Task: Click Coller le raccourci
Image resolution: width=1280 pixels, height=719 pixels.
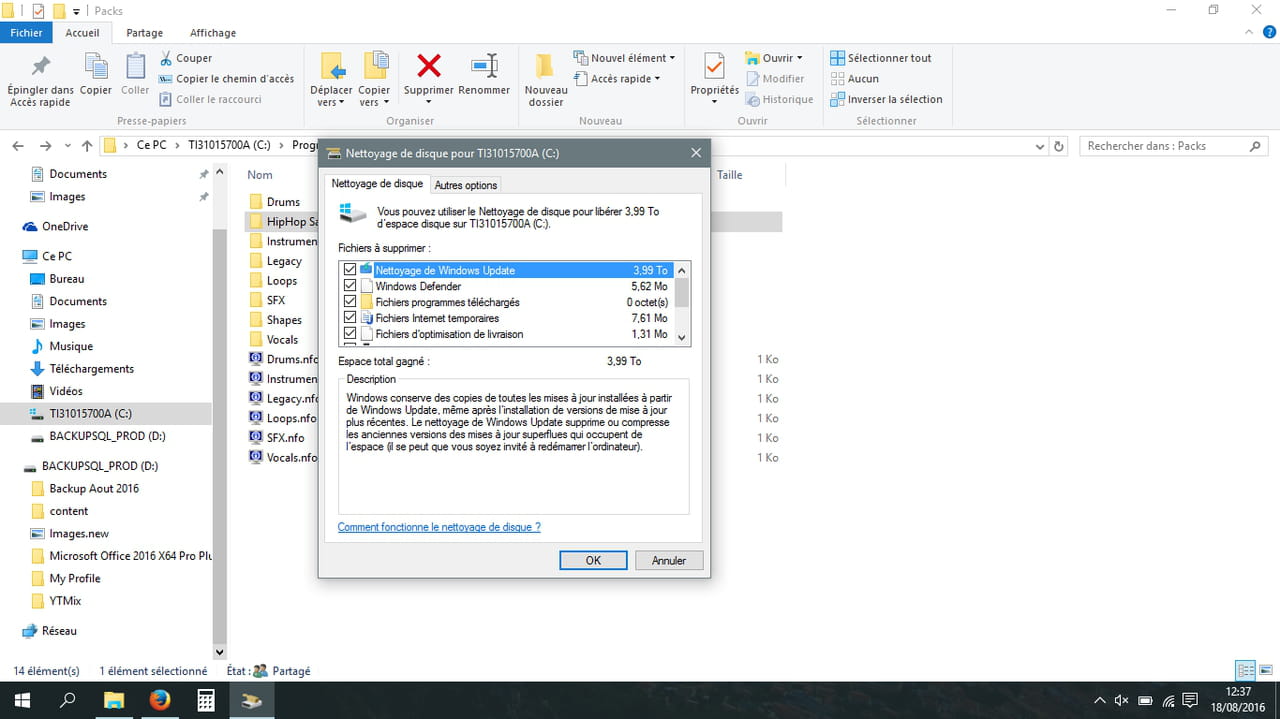Action: pyautogui.click(x=210, y=99)
